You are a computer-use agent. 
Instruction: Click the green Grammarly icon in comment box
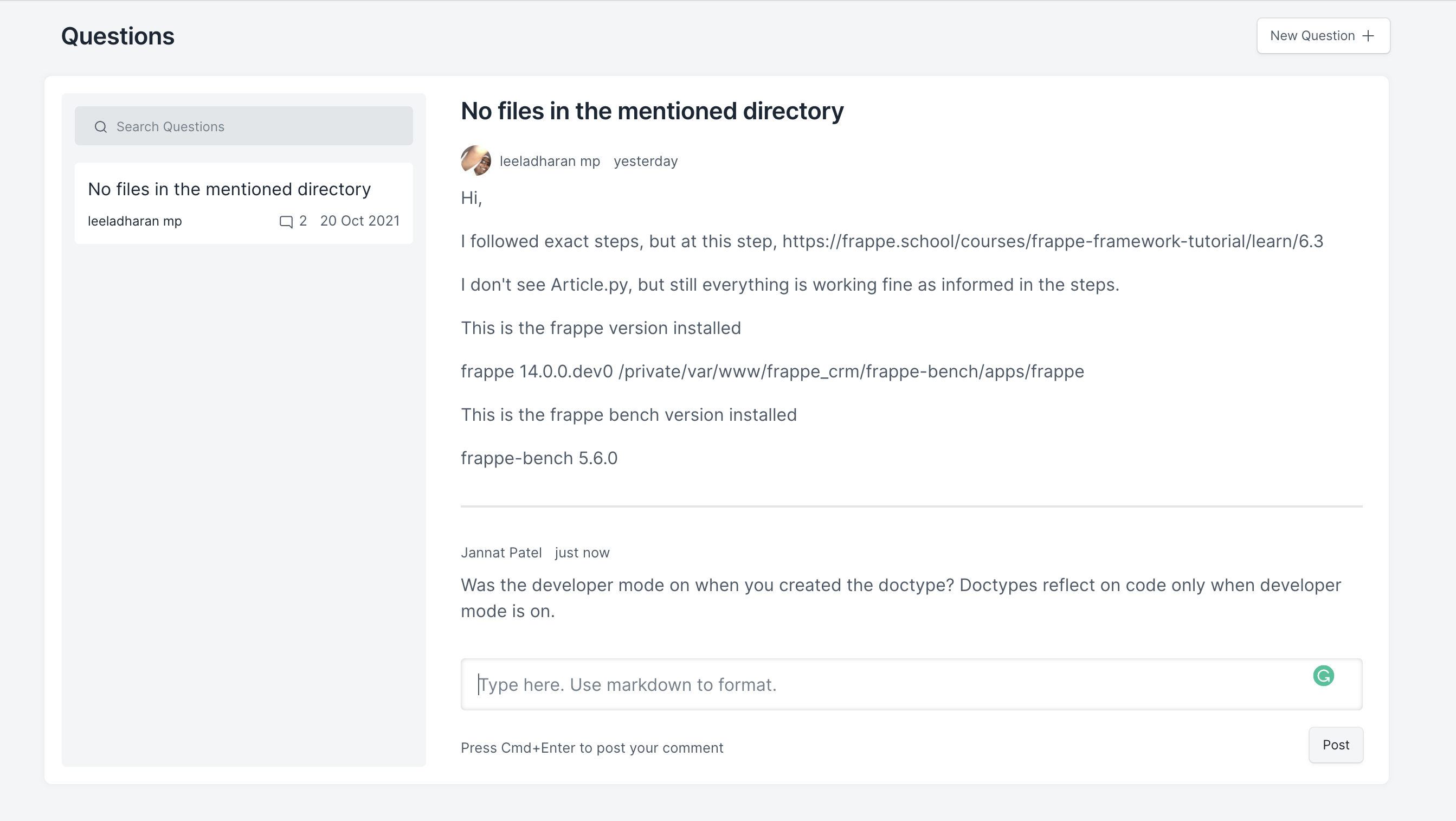[1323, 676]
